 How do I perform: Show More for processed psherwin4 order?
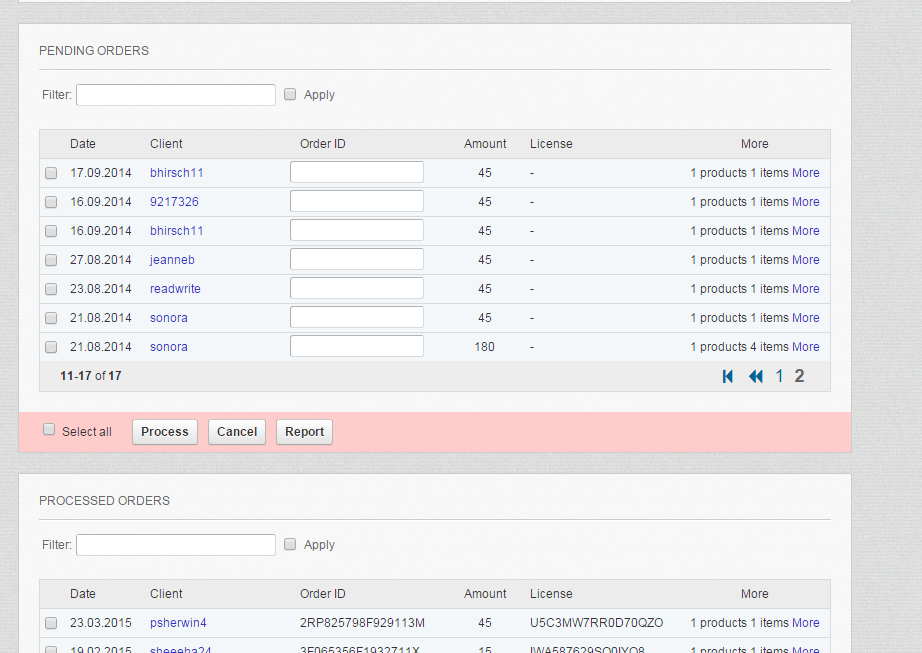point(805,623)
